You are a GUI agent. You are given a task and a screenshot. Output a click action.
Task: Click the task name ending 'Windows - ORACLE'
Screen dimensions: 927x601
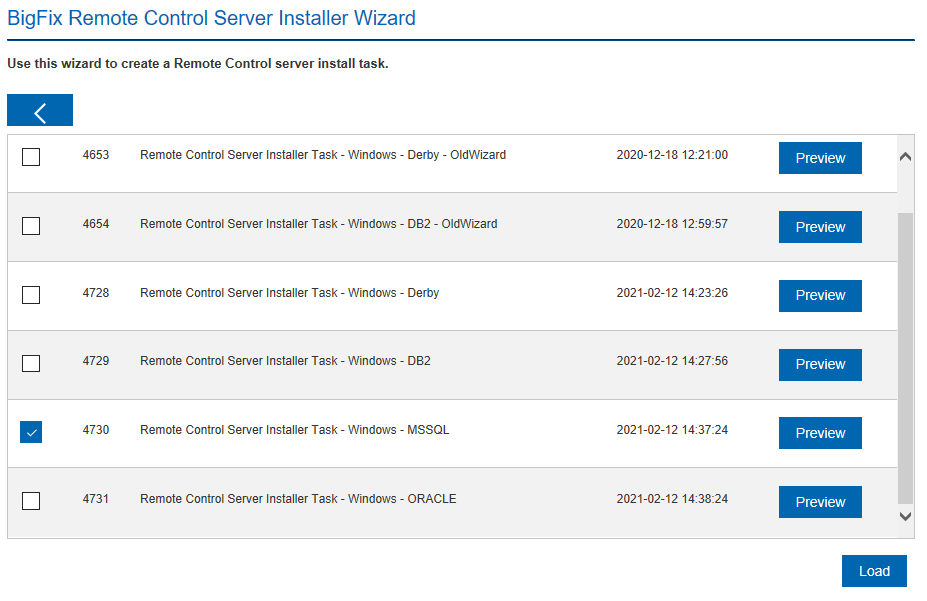tap(298, 499)
